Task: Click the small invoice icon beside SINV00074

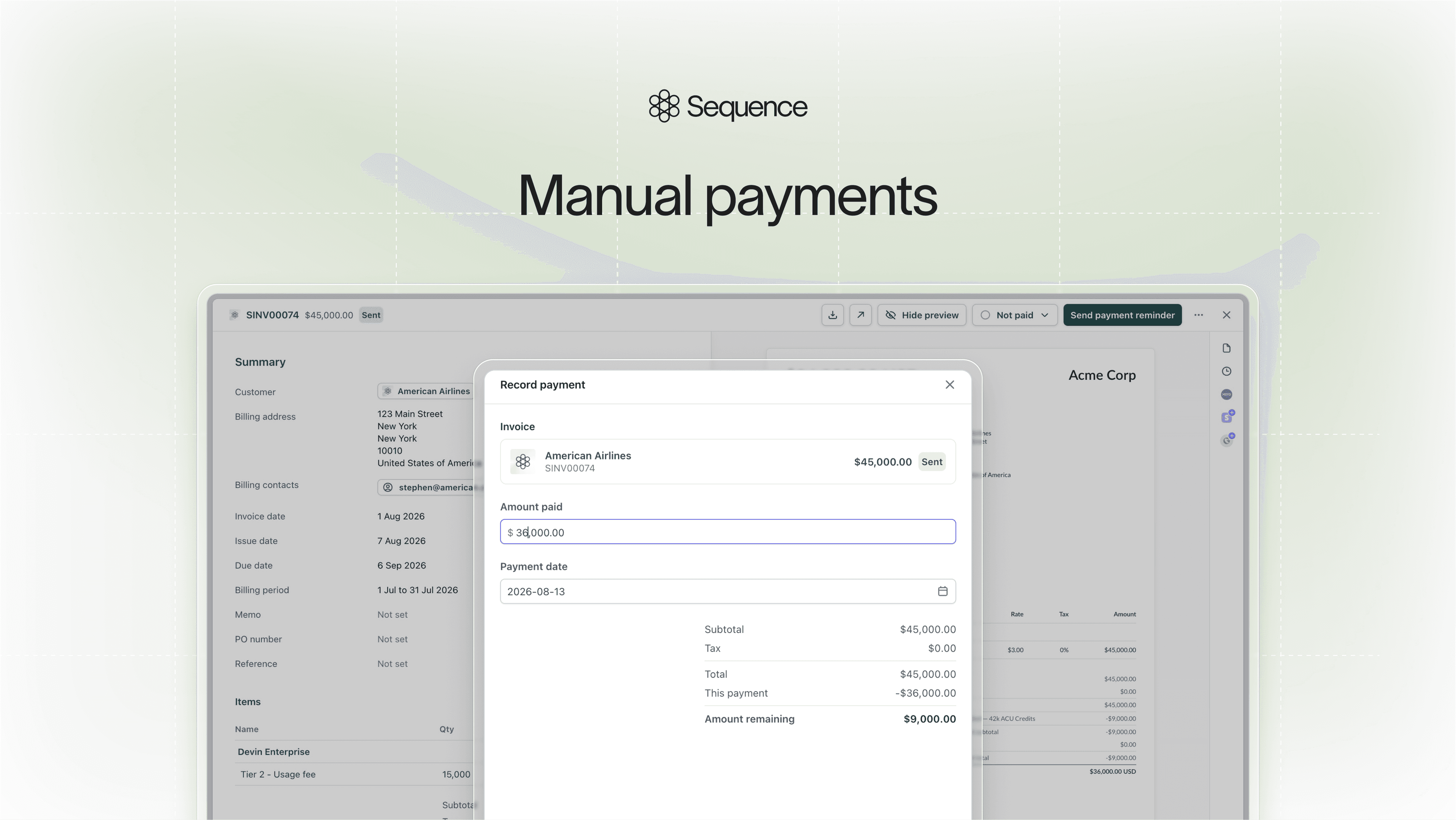Action: coord(235,315)
